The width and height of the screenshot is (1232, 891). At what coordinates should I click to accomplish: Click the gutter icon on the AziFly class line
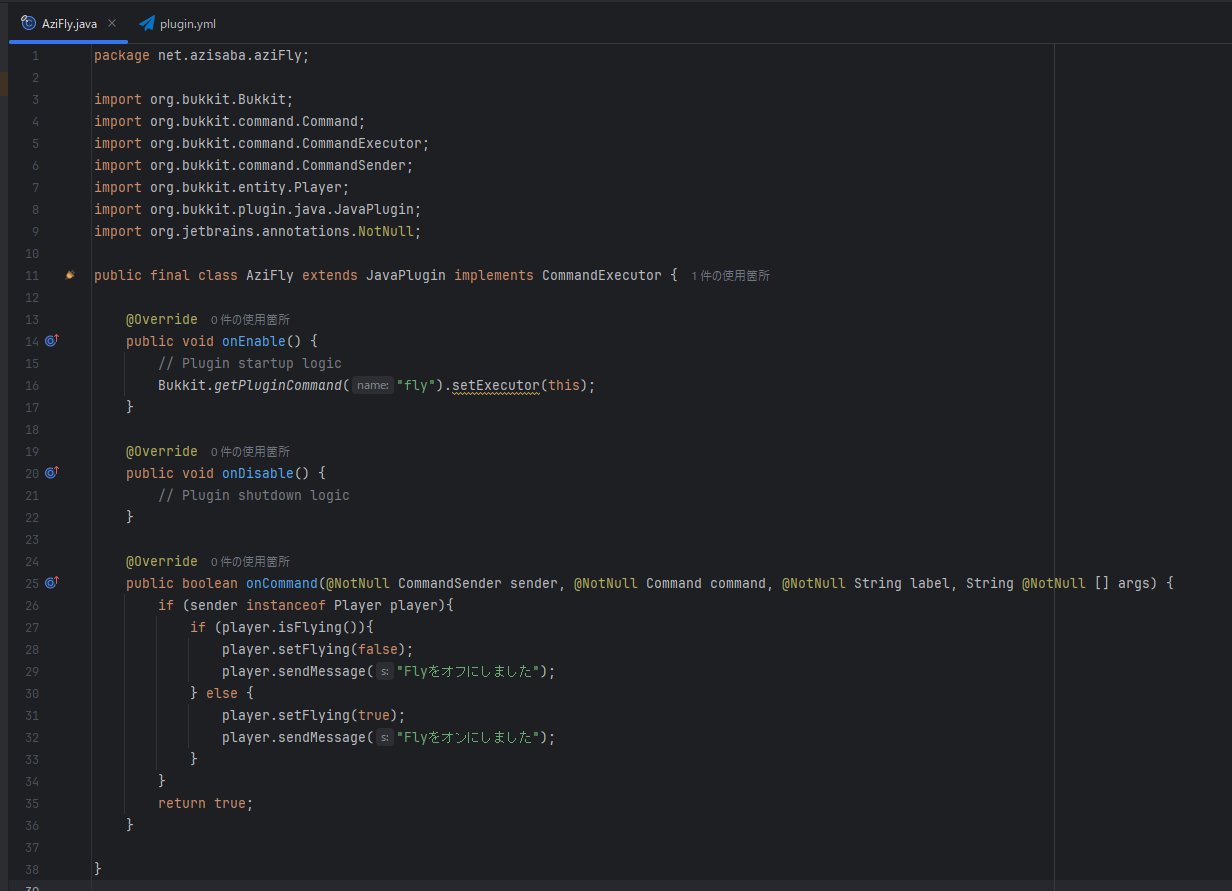68,275
